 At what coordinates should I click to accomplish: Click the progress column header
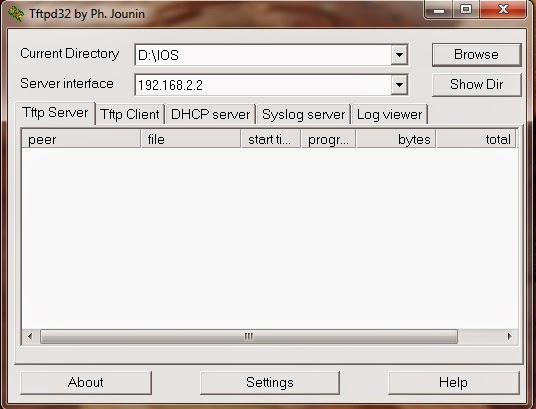point(329,139)
